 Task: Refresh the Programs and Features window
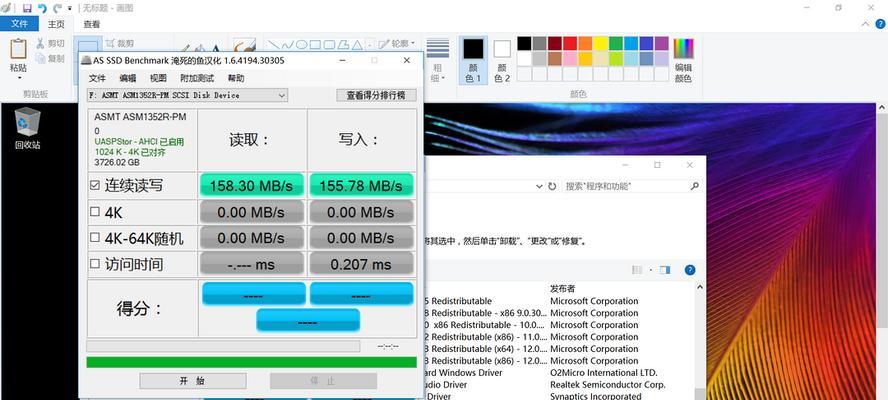pos(552,186)
